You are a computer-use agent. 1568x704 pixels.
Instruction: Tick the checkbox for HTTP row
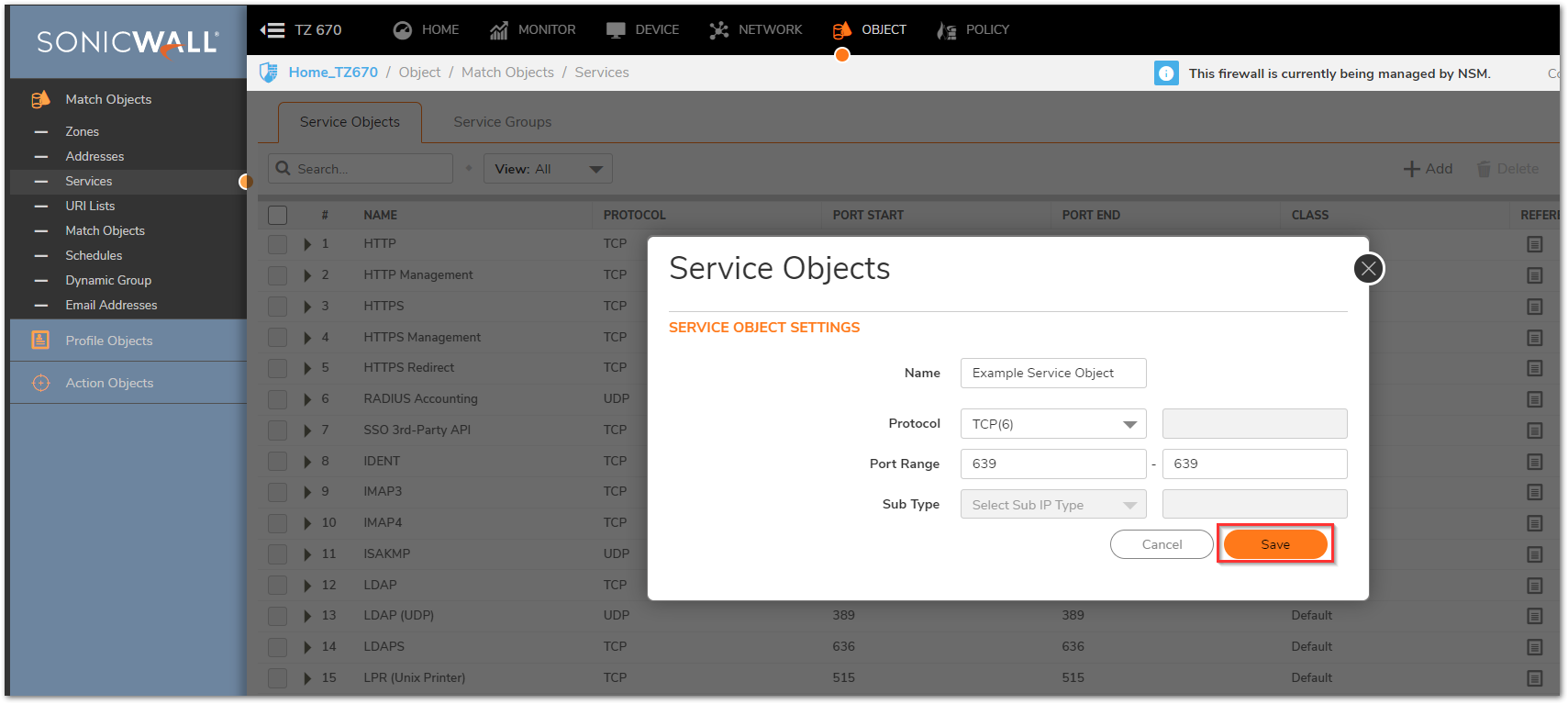click(277, 244)
